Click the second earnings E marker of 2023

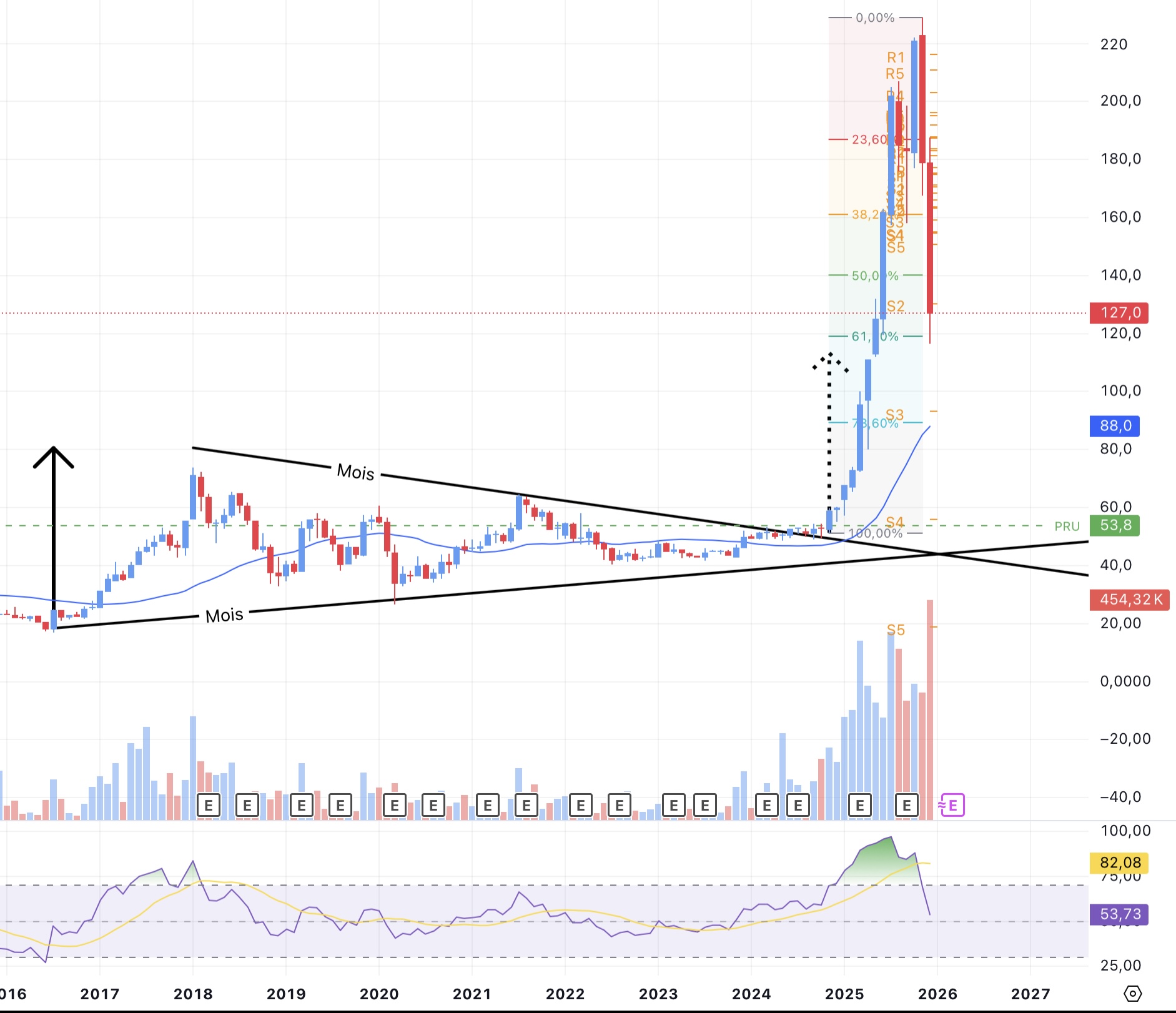(705, 805)
